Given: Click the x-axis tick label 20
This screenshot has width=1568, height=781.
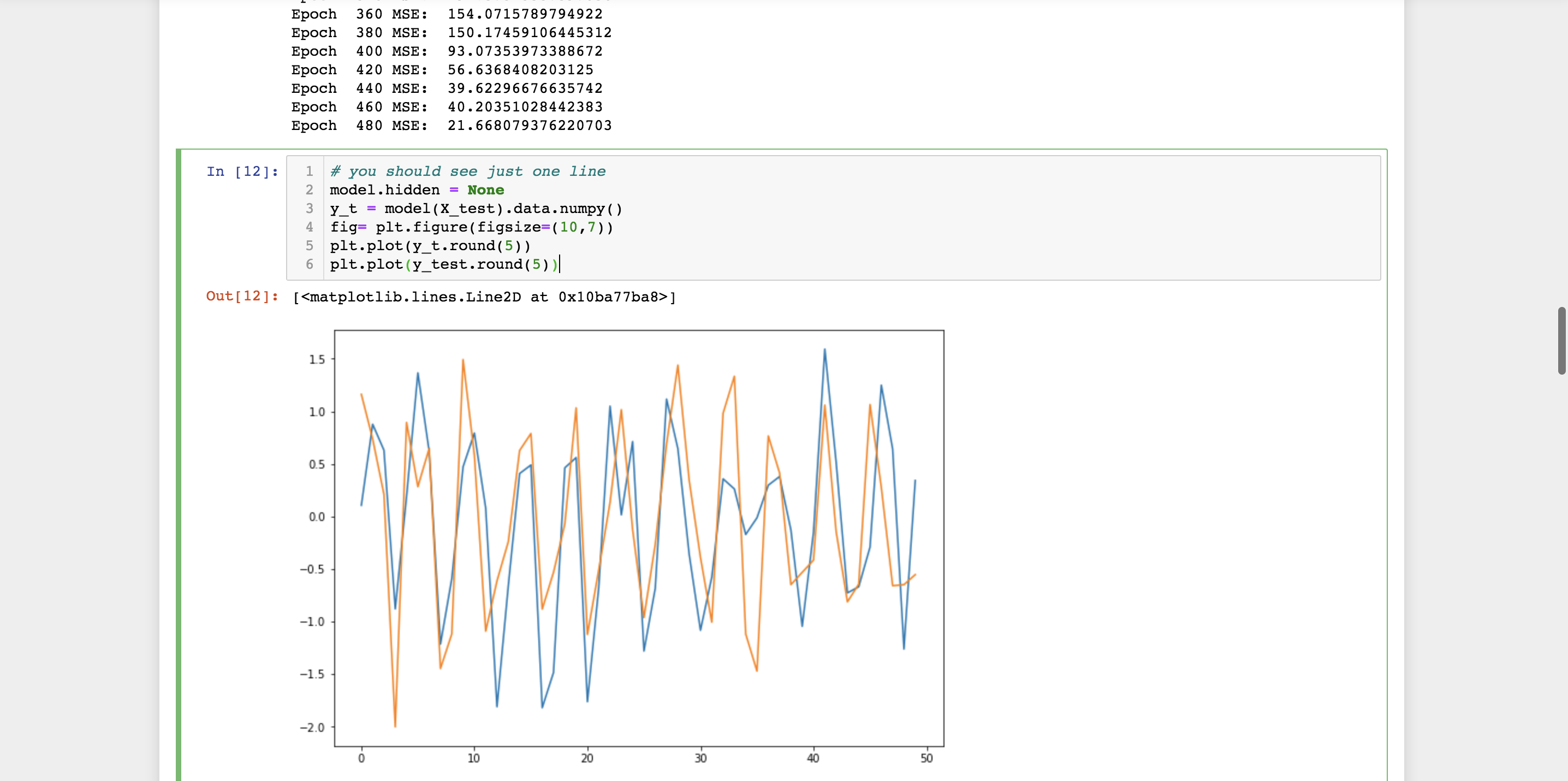Looking at the screenshot, I should (x=587, y=758).
